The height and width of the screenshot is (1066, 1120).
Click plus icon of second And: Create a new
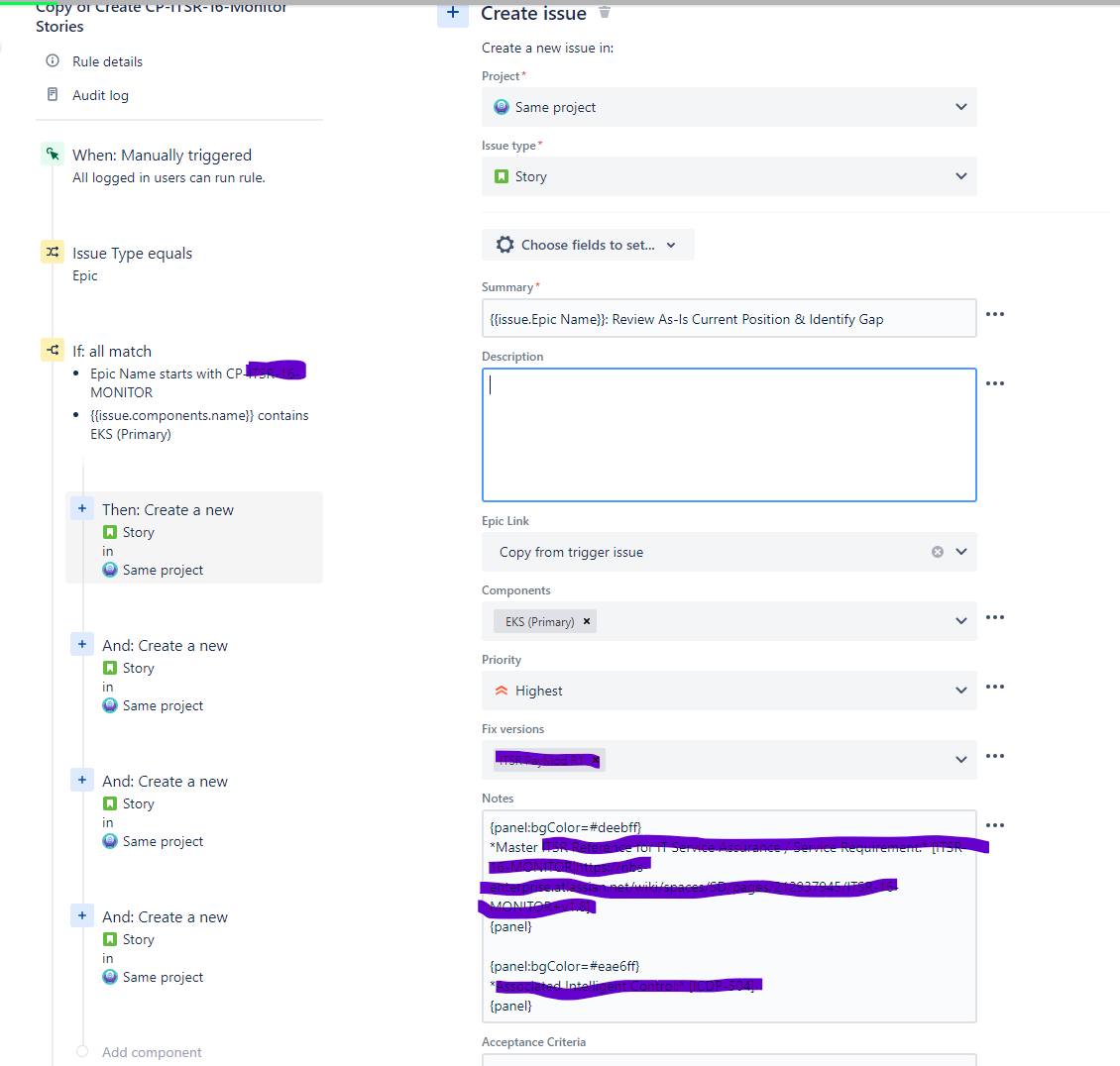tap(82, 780)
